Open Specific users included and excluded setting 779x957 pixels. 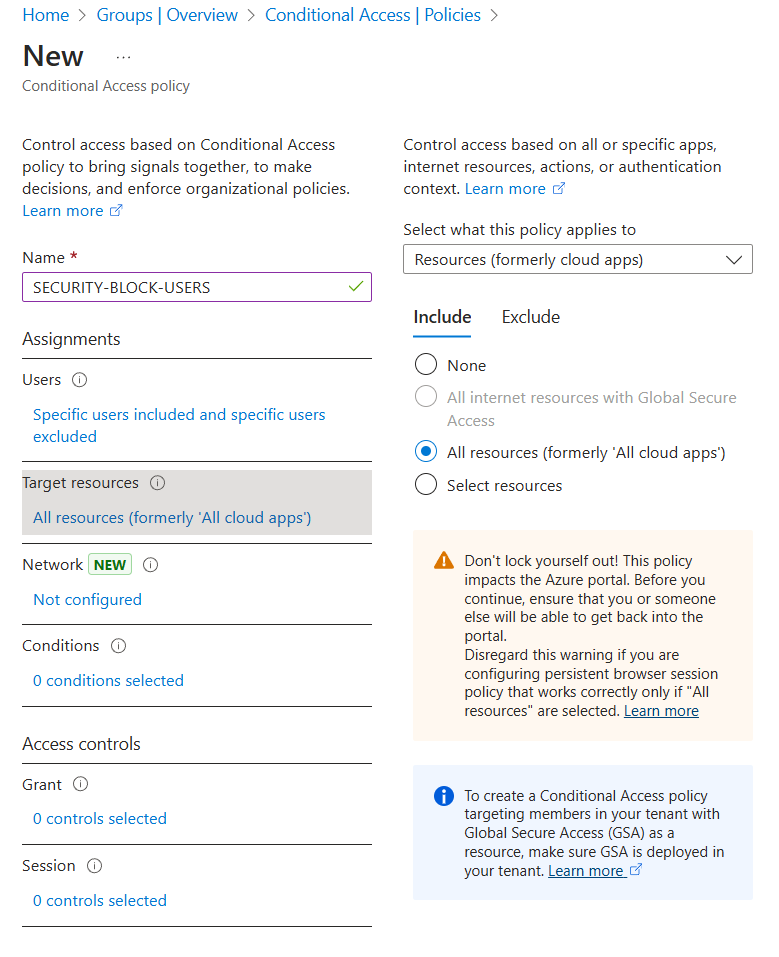(x=179, y=425)
